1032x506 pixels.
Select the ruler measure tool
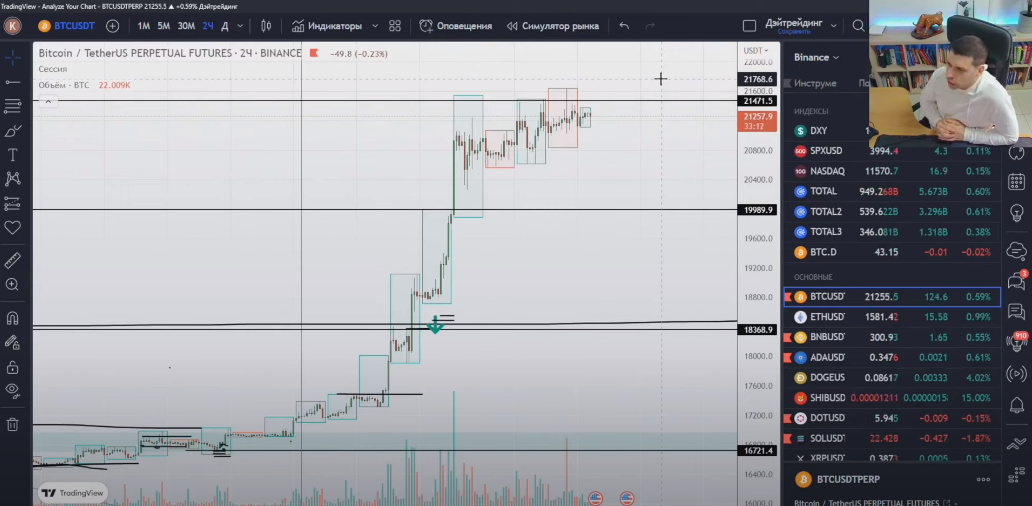[x=13, y=261]
